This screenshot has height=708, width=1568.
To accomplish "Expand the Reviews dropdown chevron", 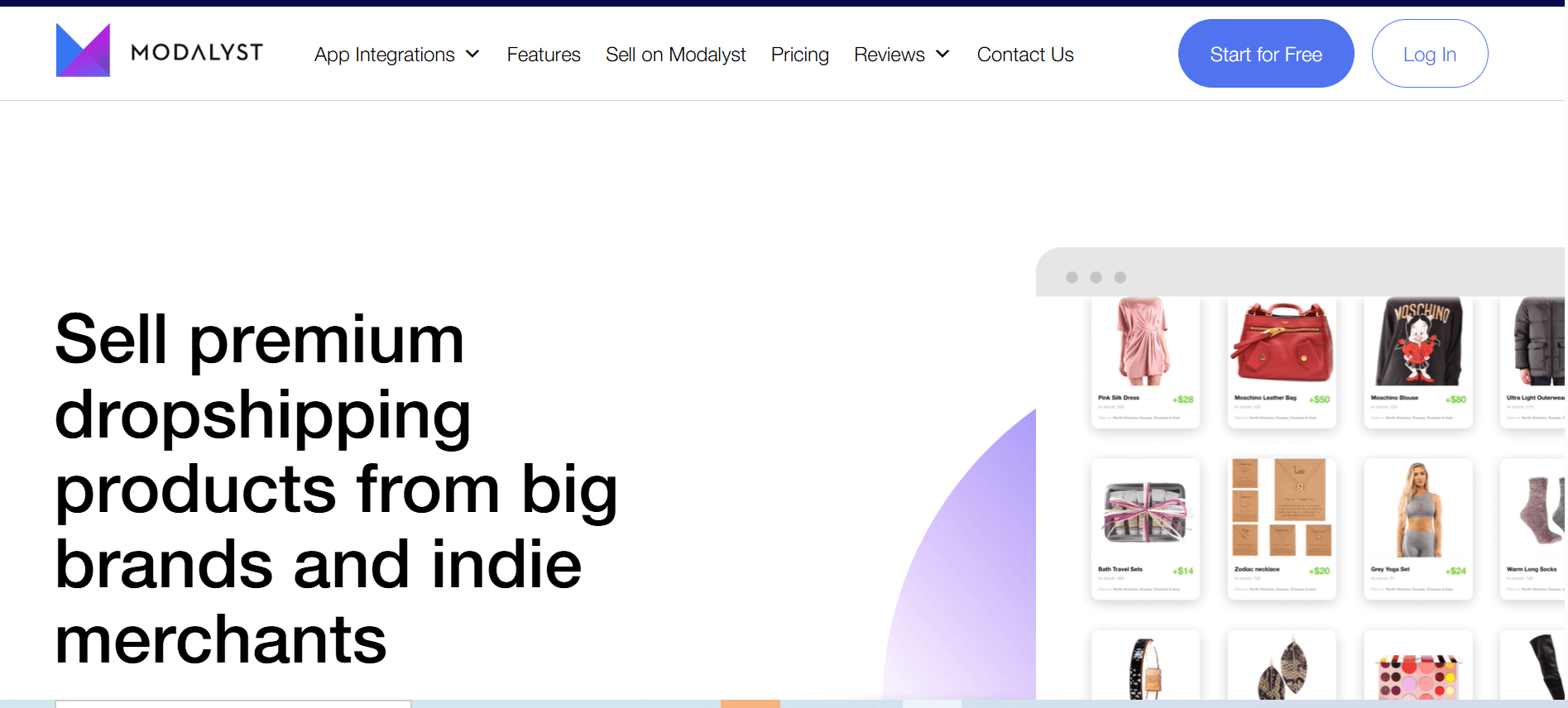I will point(942,55).
